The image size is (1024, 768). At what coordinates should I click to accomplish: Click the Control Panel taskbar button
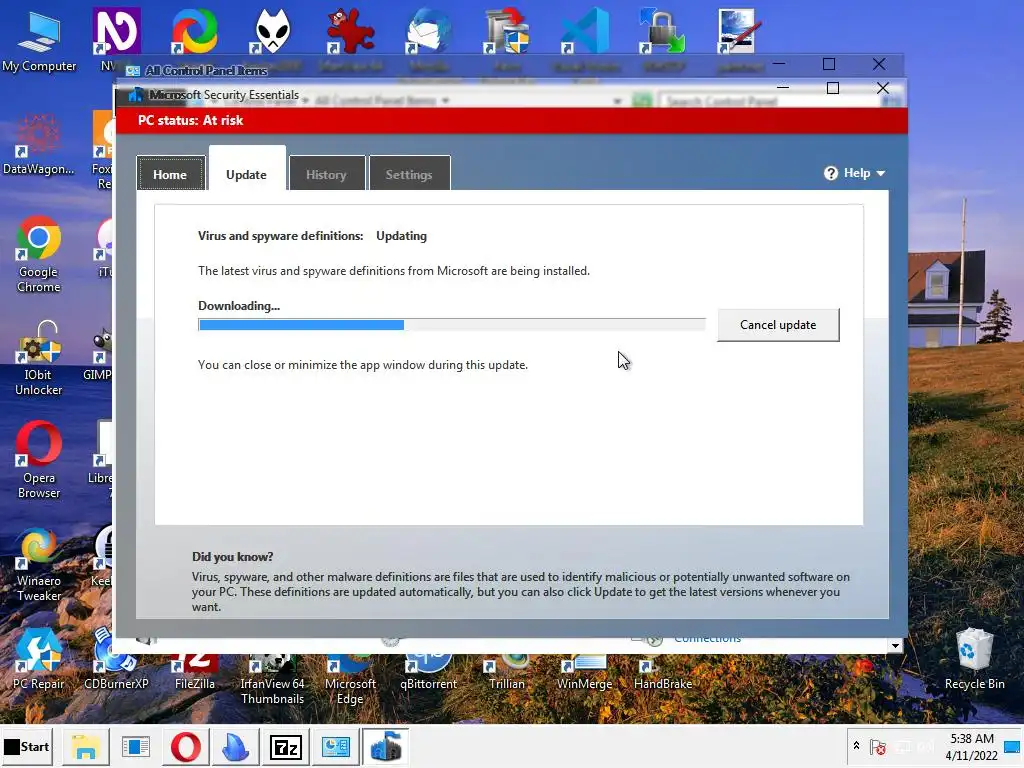coord(336,746)
